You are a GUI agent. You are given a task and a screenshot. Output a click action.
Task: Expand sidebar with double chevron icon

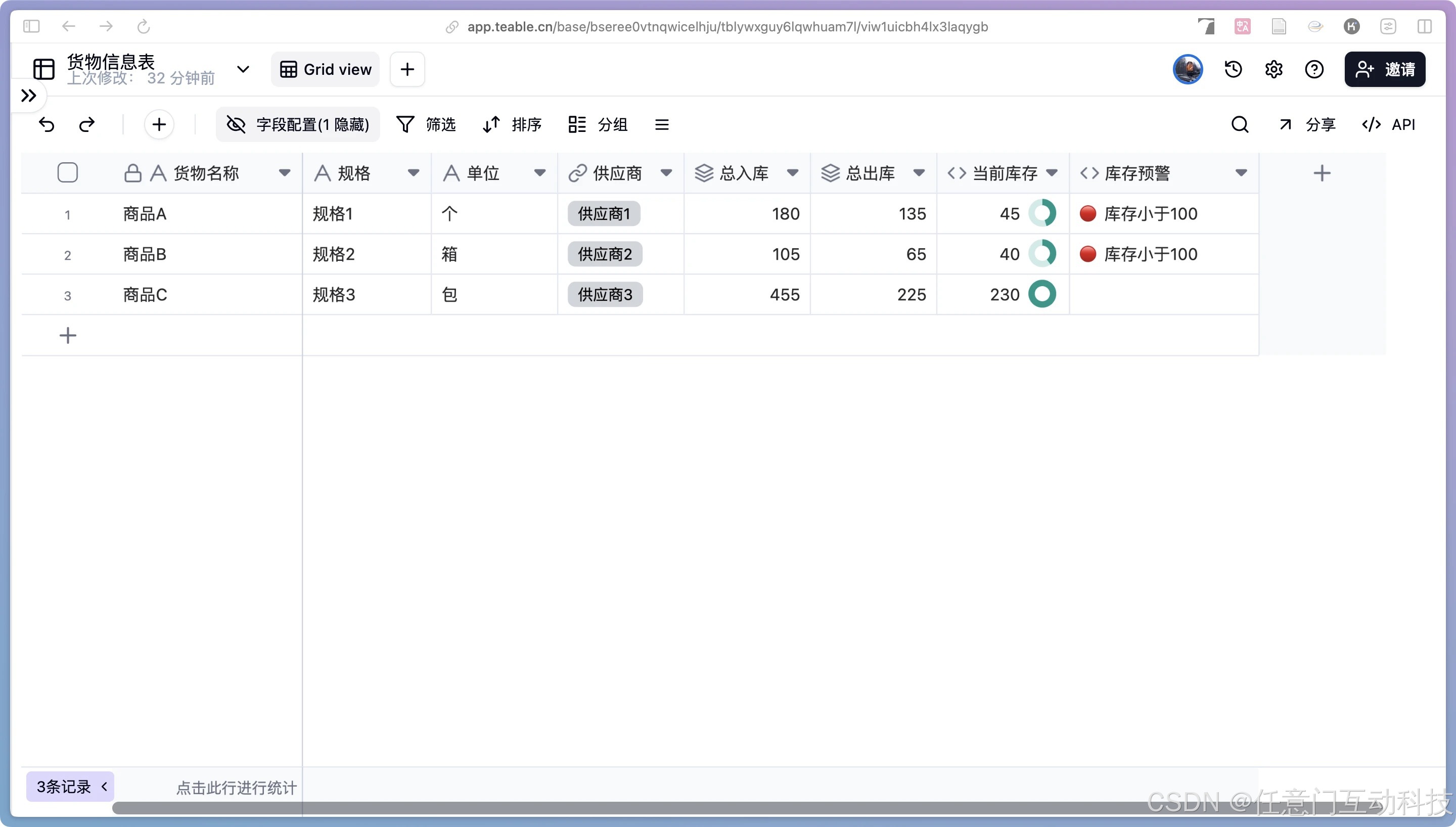click(28, 96)
